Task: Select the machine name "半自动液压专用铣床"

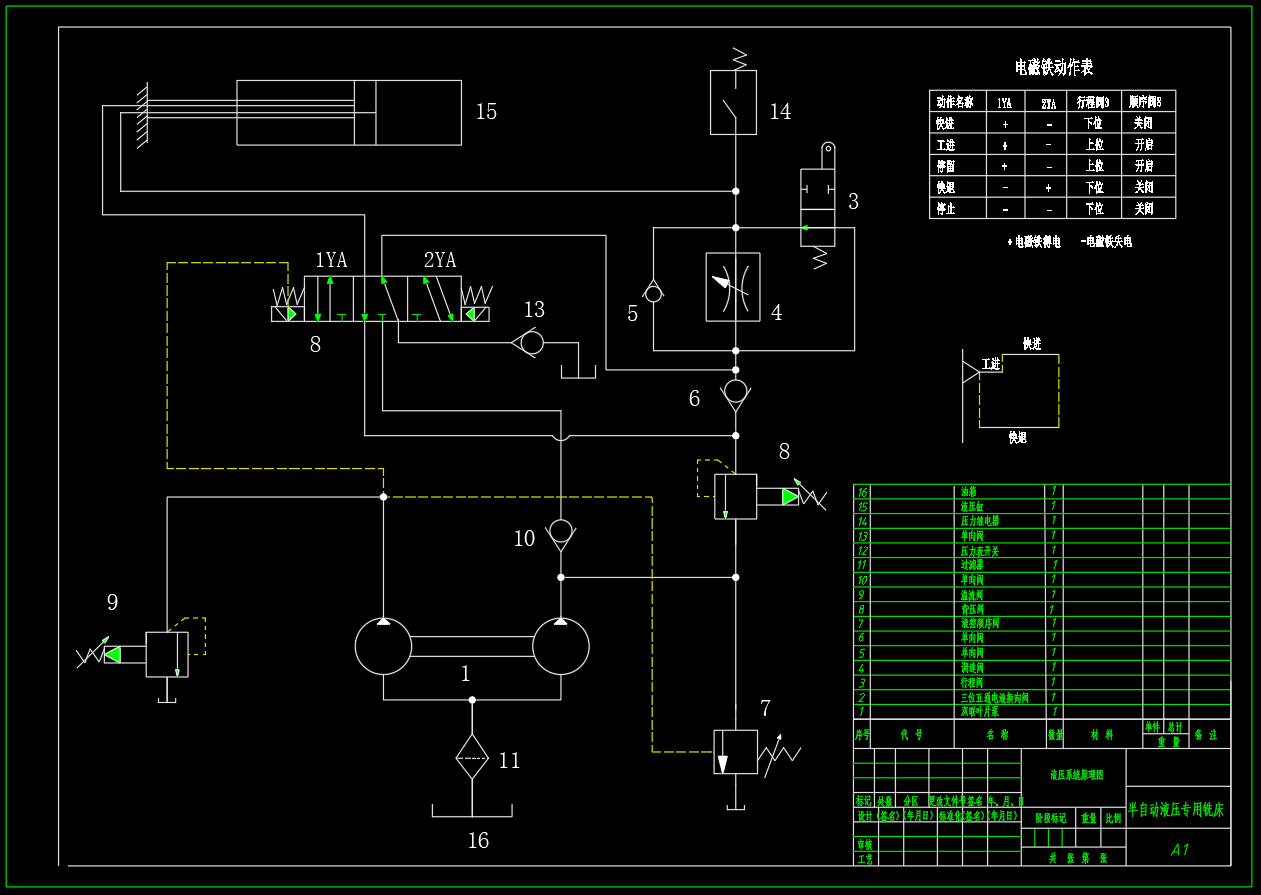Action: coord(1176,808)
